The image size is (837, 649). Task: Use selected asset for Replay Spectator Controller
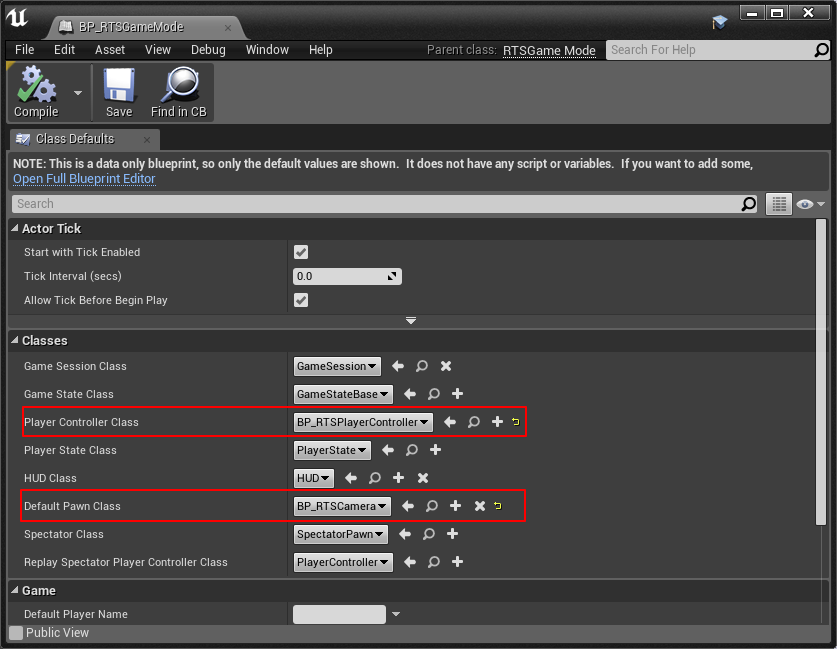[410, 561]
